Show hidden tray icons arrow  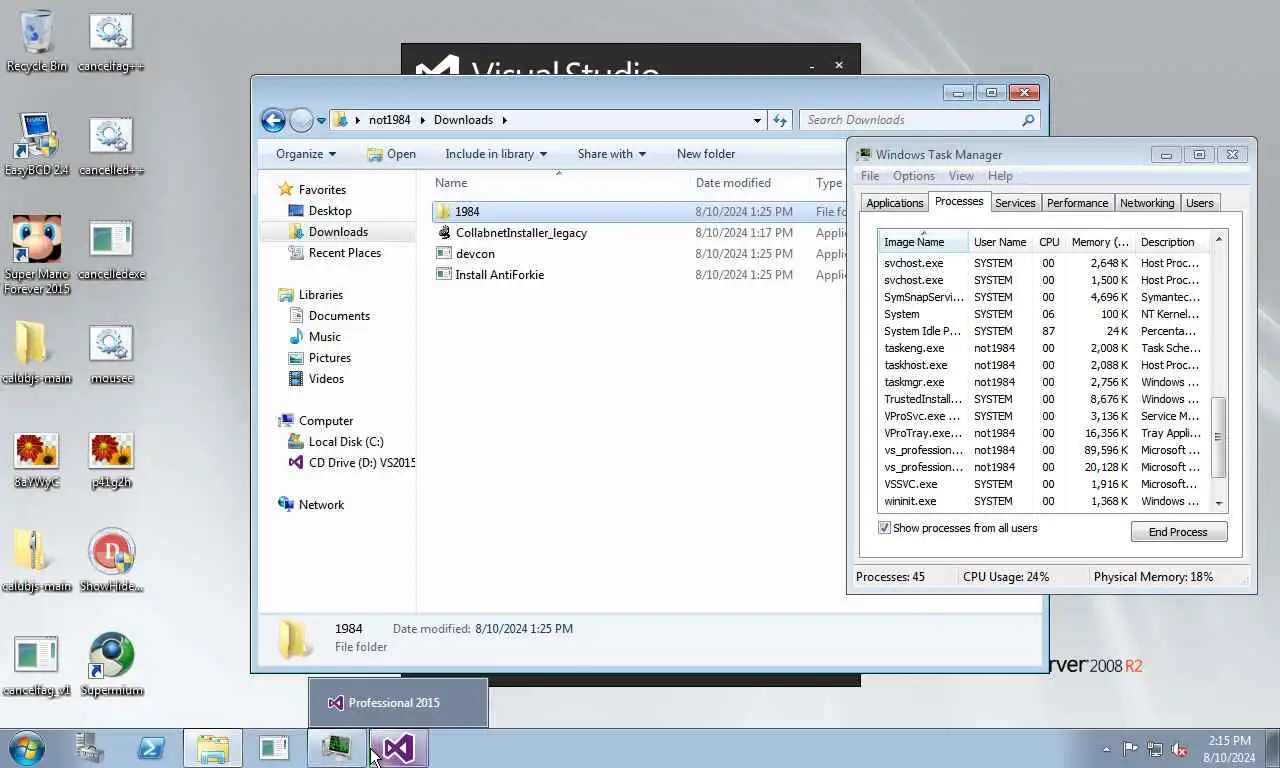[x=1106, y=749]
